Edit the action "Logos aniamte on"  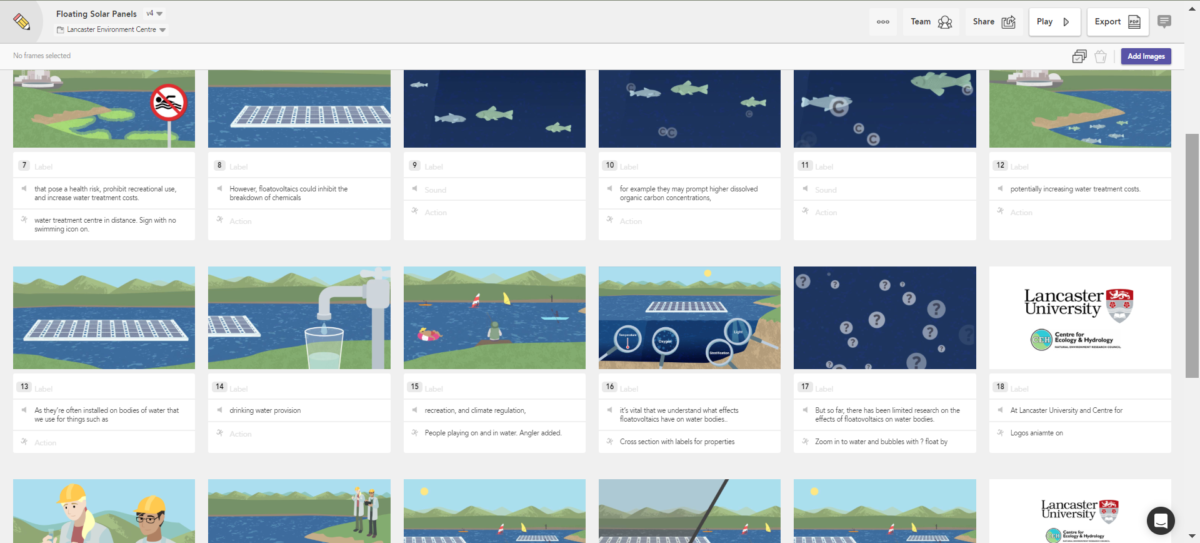pos(1036,433)
